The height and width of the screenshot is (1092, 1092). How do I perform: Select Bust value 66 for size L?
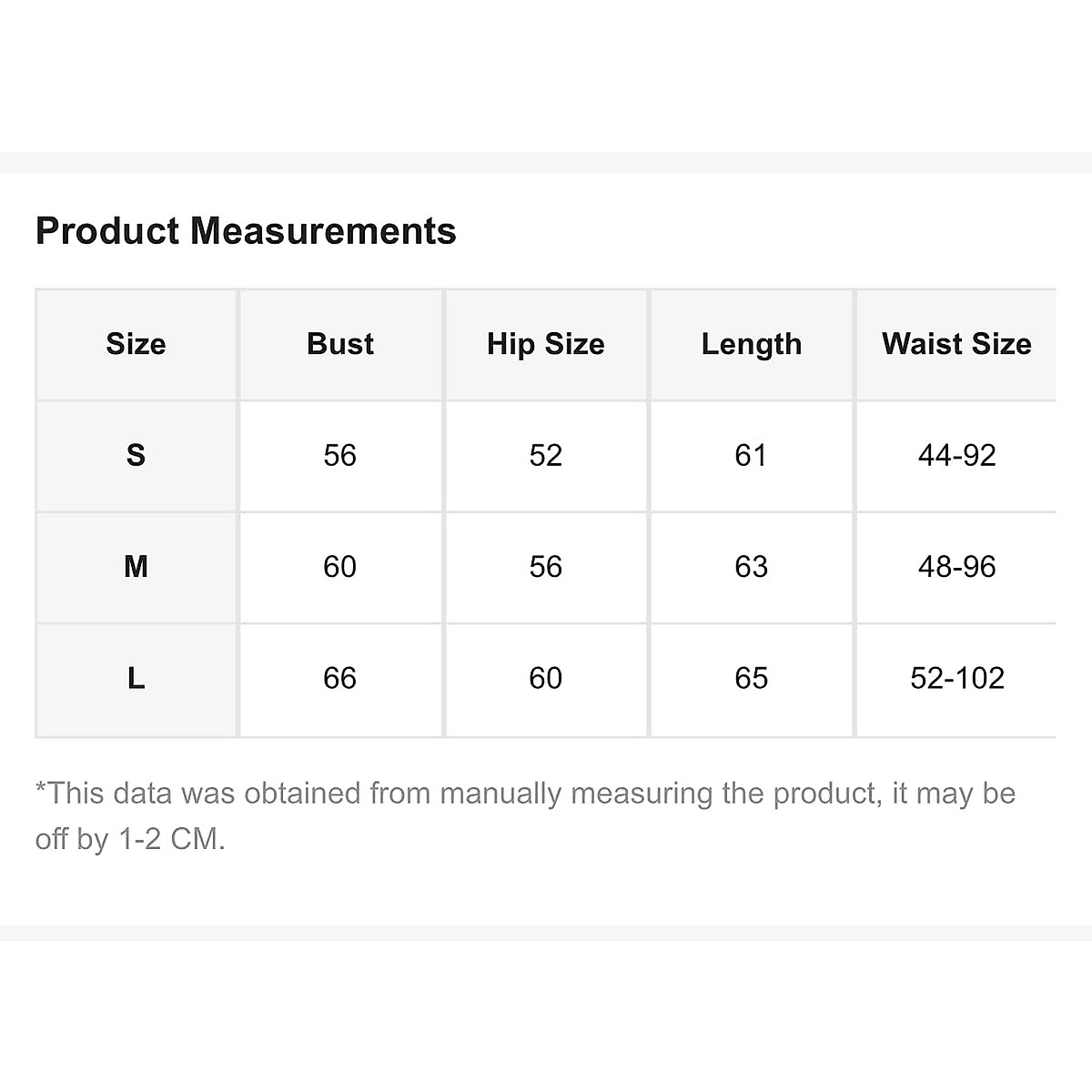coord(340,678)
